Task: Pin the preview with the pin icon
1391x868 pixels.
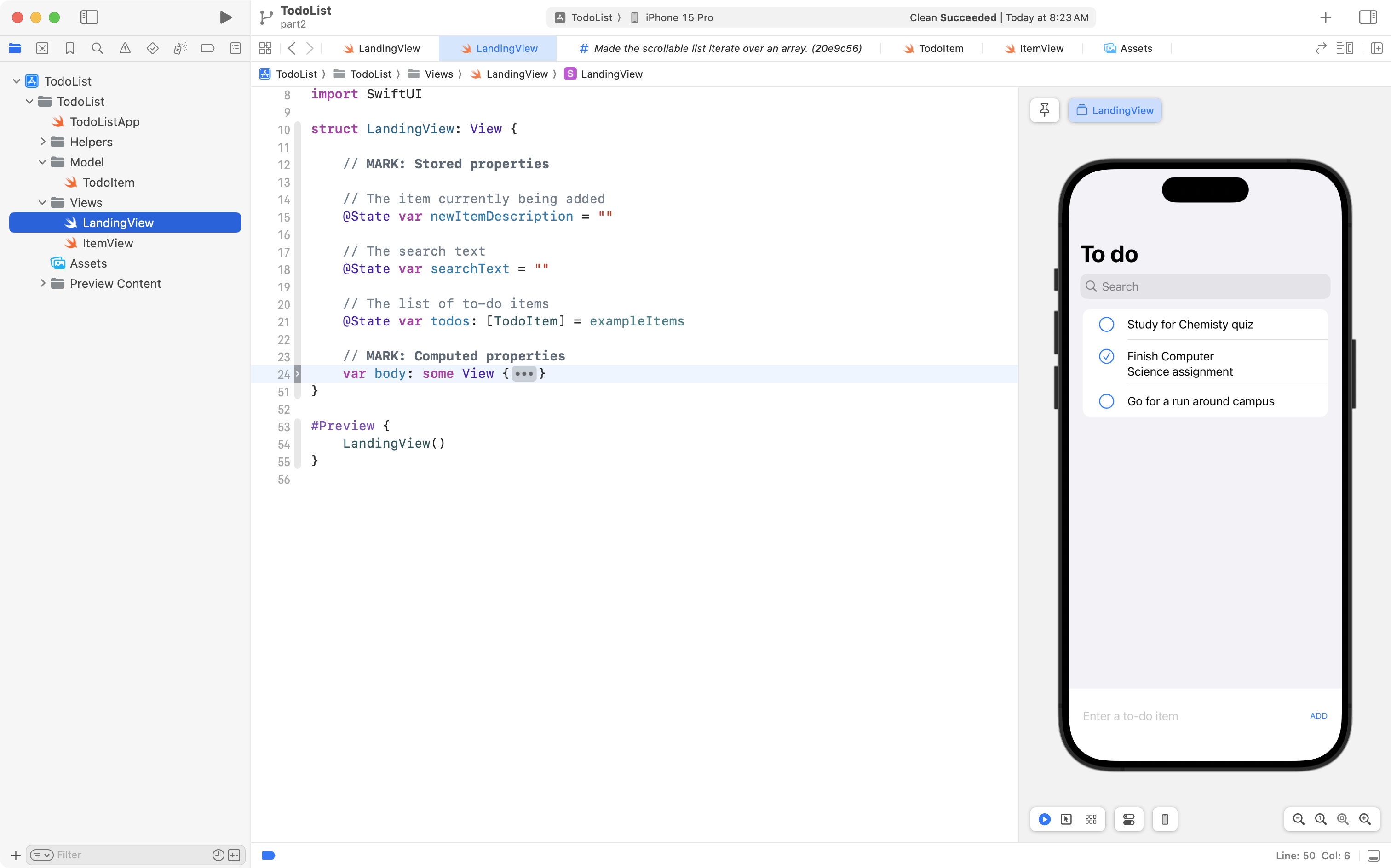Action: 1044,110
